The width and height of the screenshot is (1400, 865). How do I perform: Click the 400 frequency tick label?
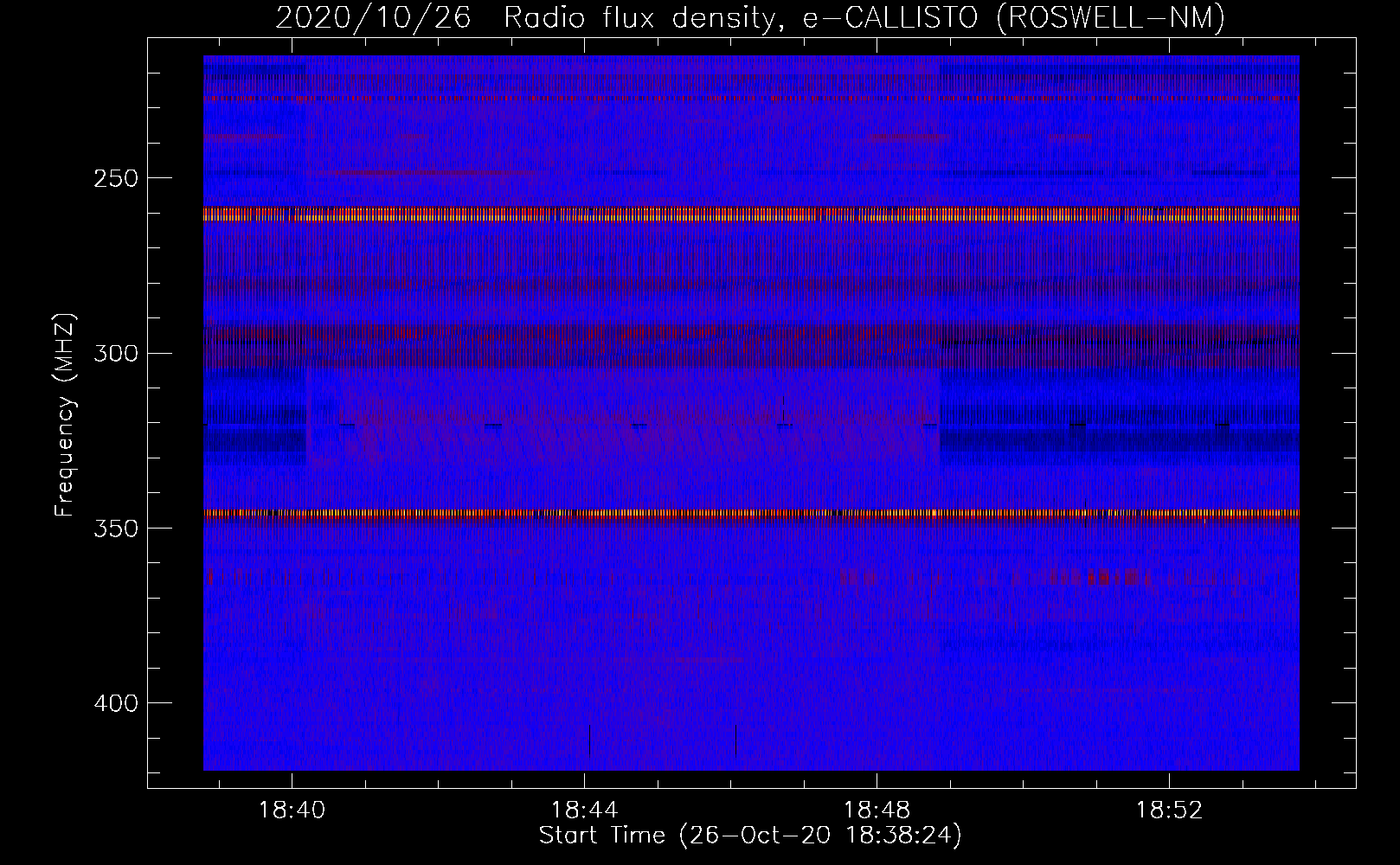[x=115, y=702]
